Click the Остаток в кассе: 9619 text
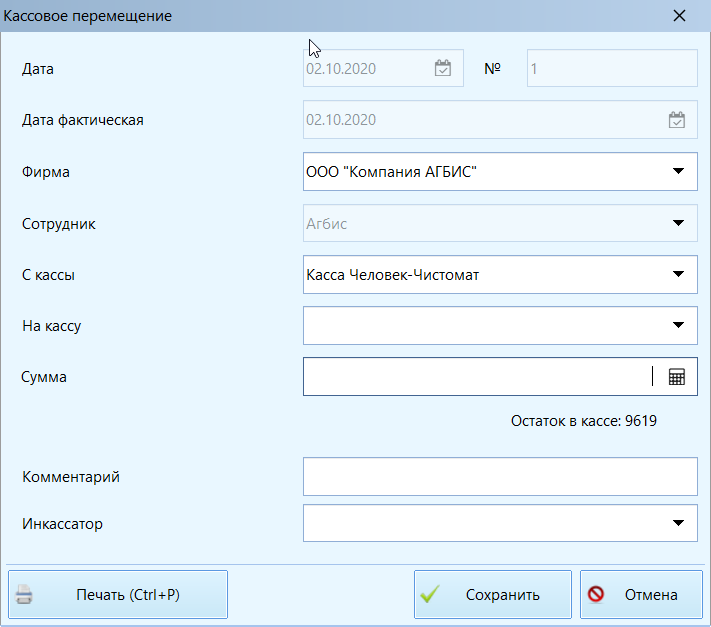This screenshot has width=711, height=627. 583,420
